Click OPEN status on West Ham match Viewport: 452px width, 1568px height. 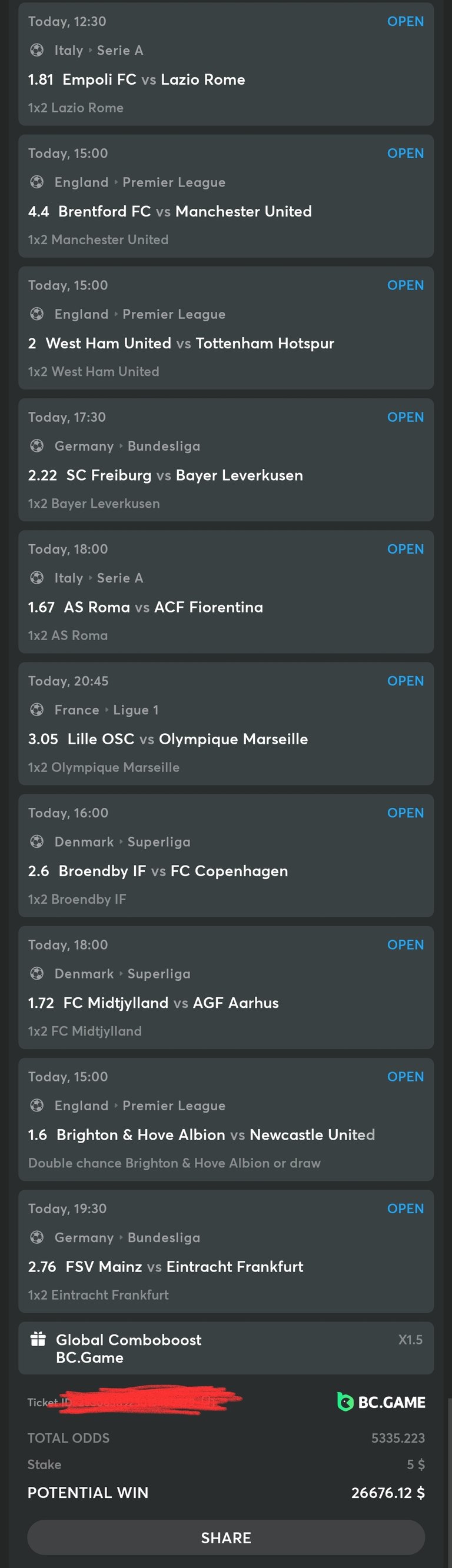(405, 285)
